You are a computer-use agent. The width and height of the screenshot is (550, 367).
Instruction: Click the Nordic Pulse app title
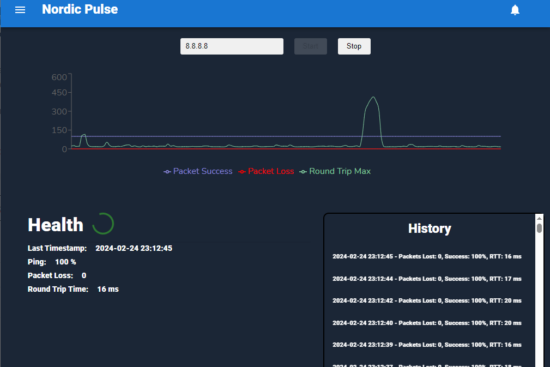(80, 9)
